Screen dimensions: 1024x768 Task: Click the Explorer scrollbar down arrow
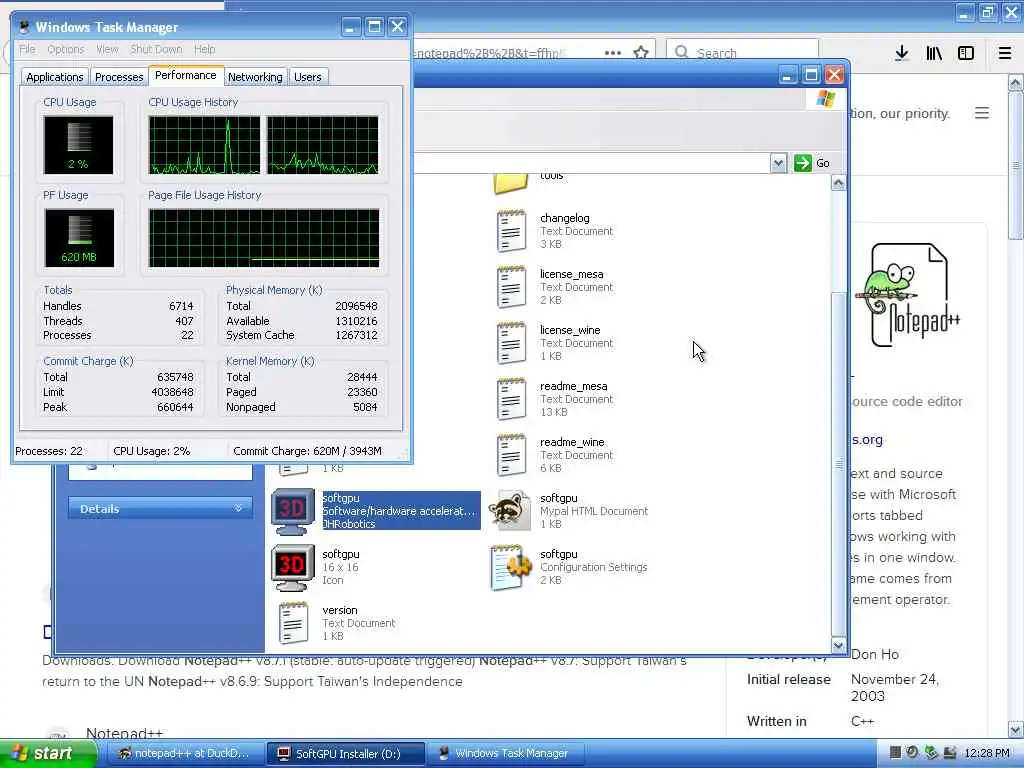tap(839, 645)
